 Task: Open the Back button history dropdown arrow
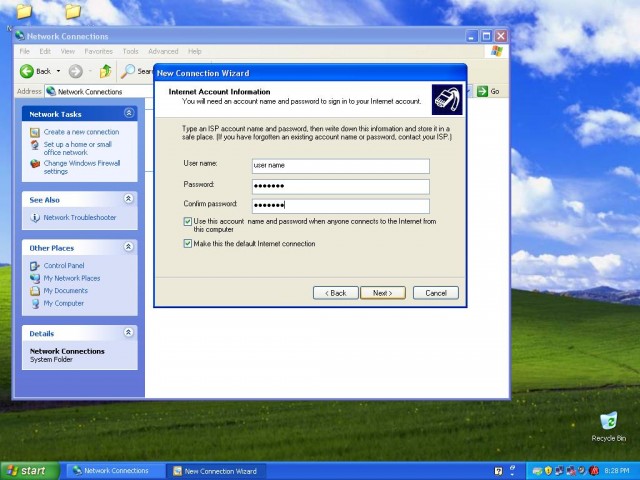(58, 71)
